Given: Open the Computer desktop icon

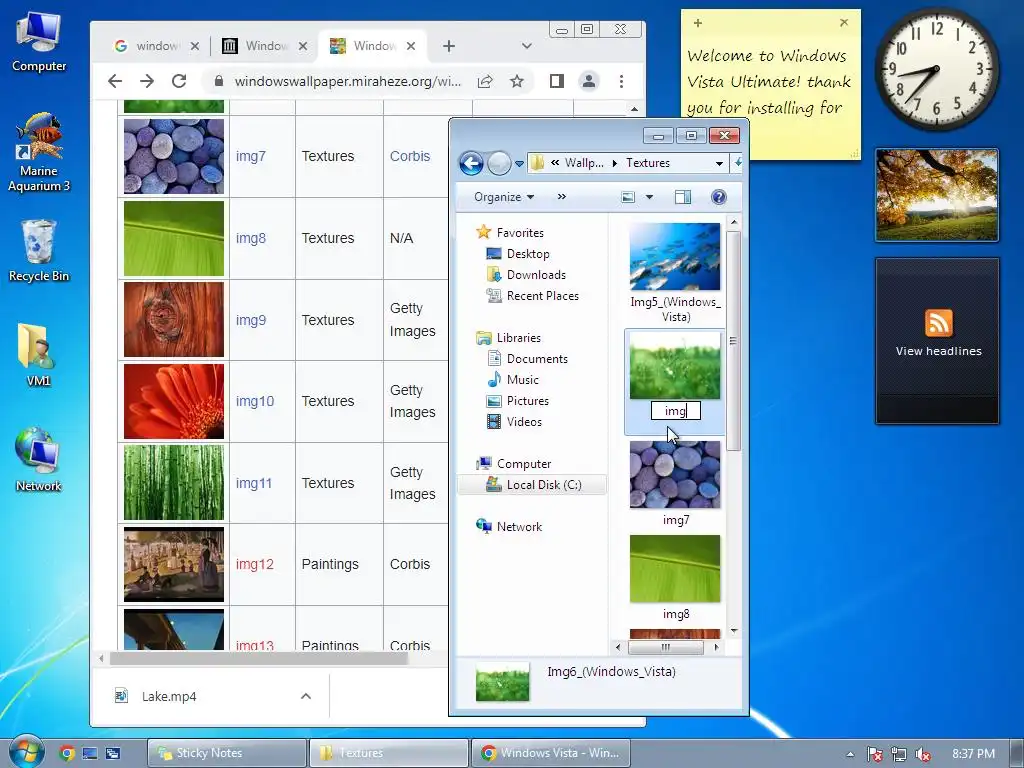Looking at the screenshot, I should pyautogui.click(x=39, y=42).
